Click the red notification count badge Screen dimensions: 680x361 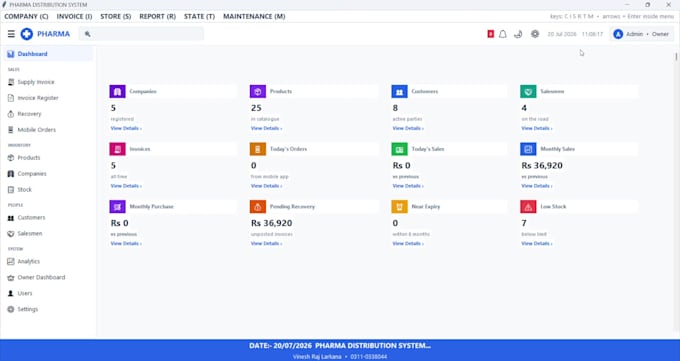click(x=490, y=34)
